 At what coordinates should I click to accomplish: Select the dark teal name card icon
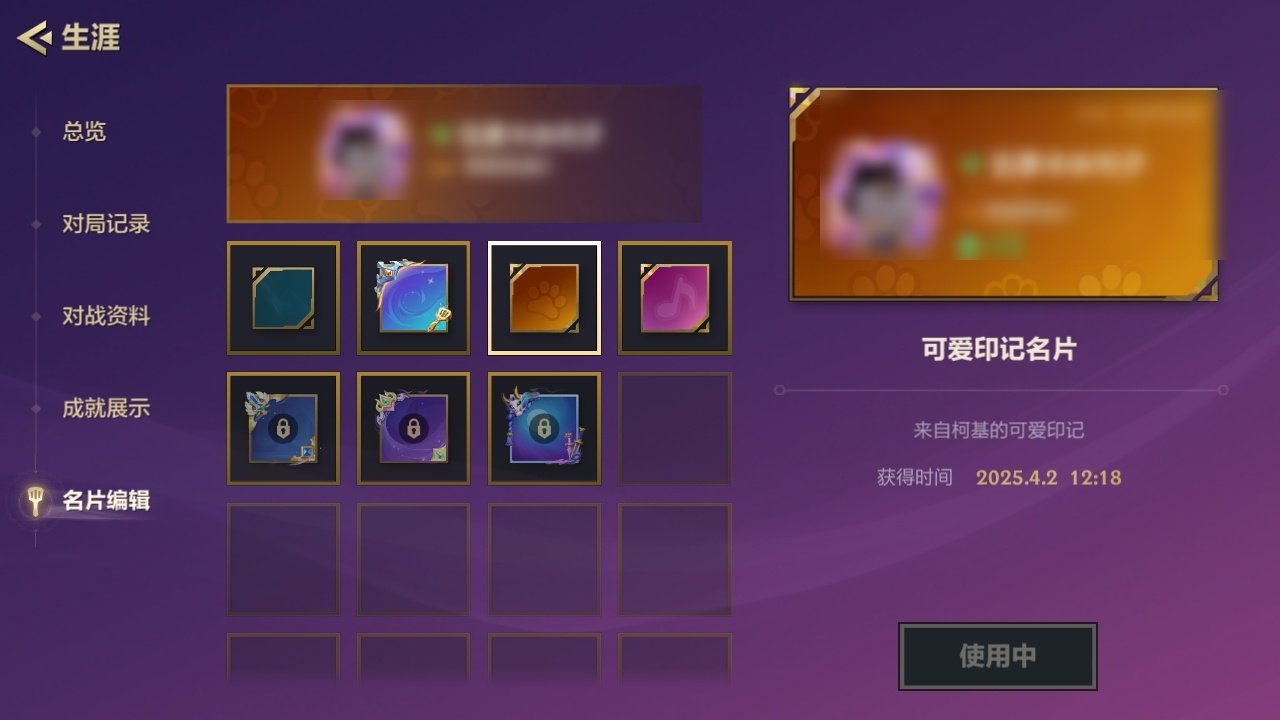click(x=283, y=298)
